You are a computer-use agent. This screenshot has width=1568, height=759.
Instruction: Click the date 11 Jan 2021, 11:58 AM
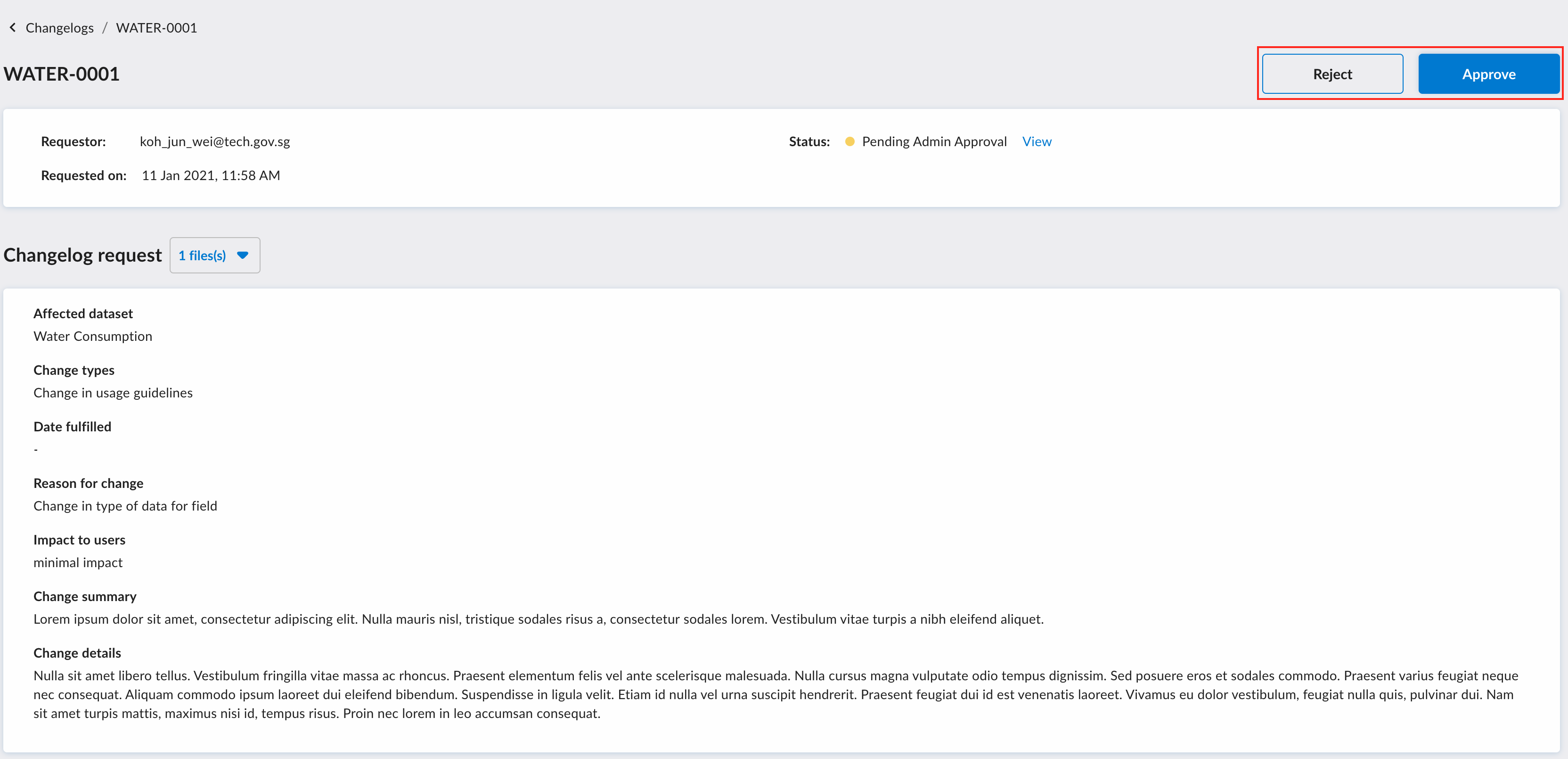click(211, 175)
